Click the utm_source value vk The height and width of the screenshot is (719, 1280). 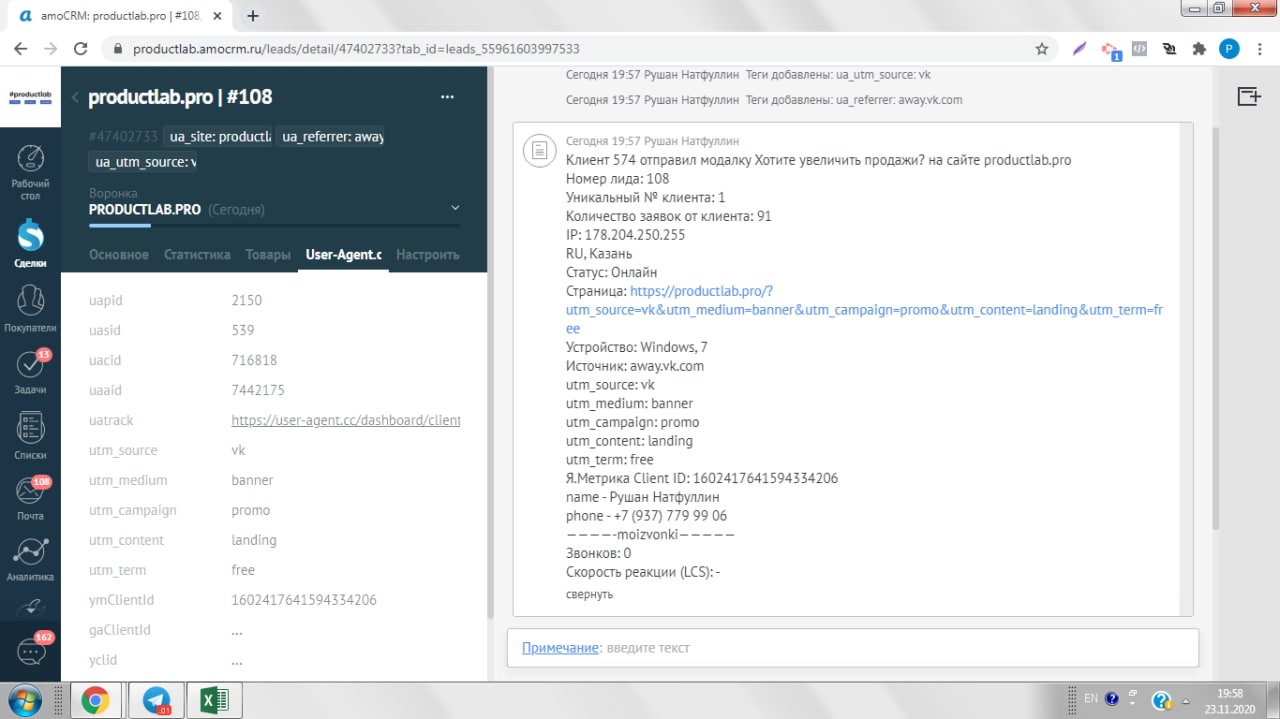238,450
